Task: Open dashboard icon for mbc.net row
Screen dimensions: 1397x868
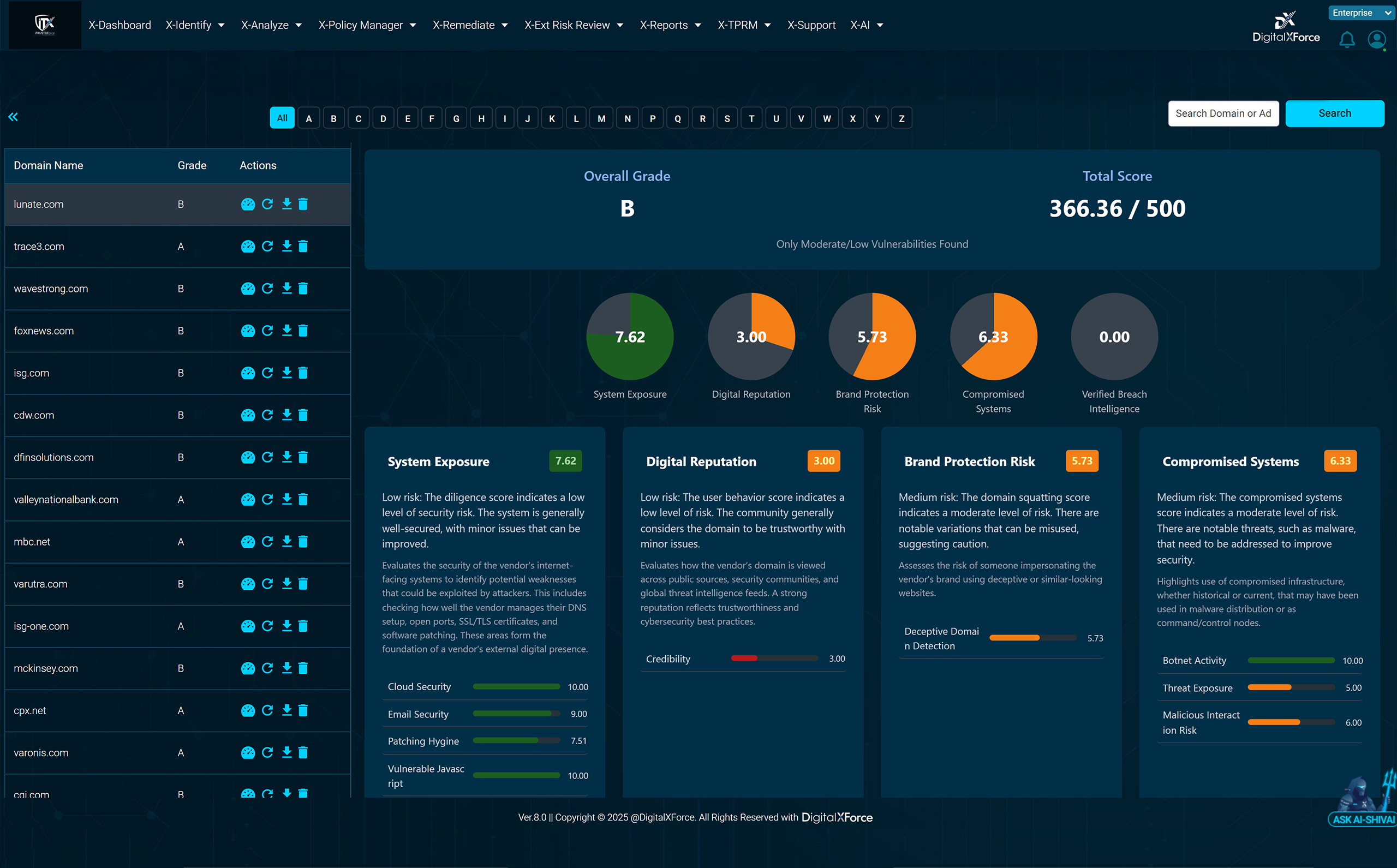Action: (247, 541)
